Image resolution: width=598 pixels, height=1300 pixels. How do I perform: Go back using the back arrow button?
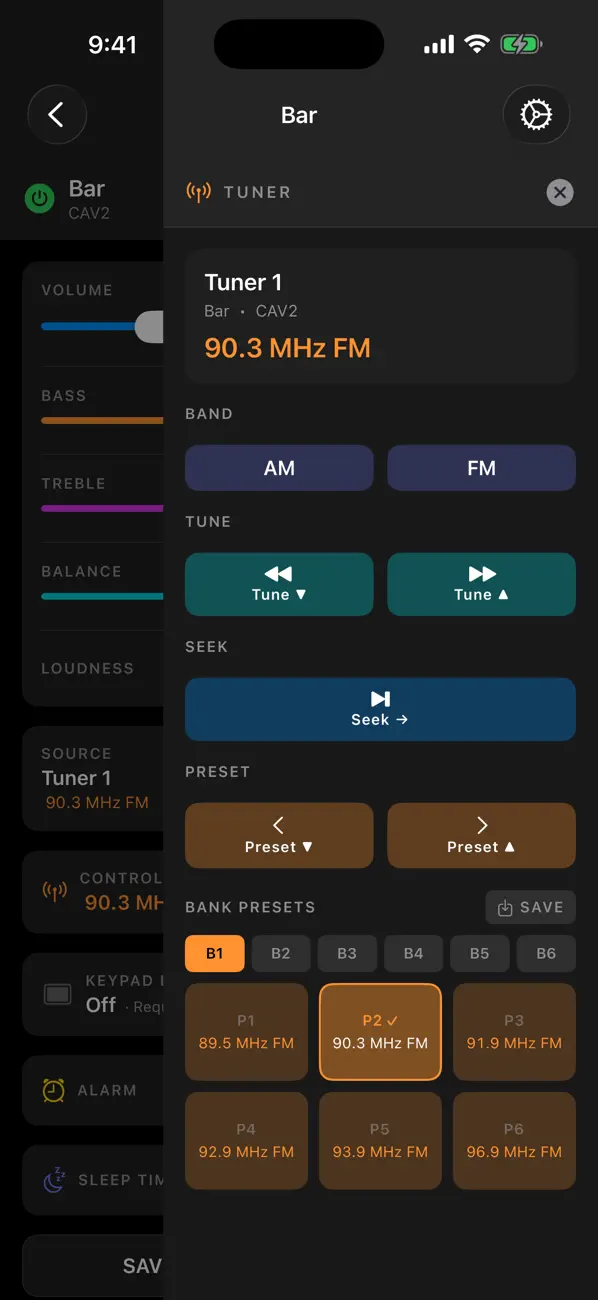coord(57,115)
